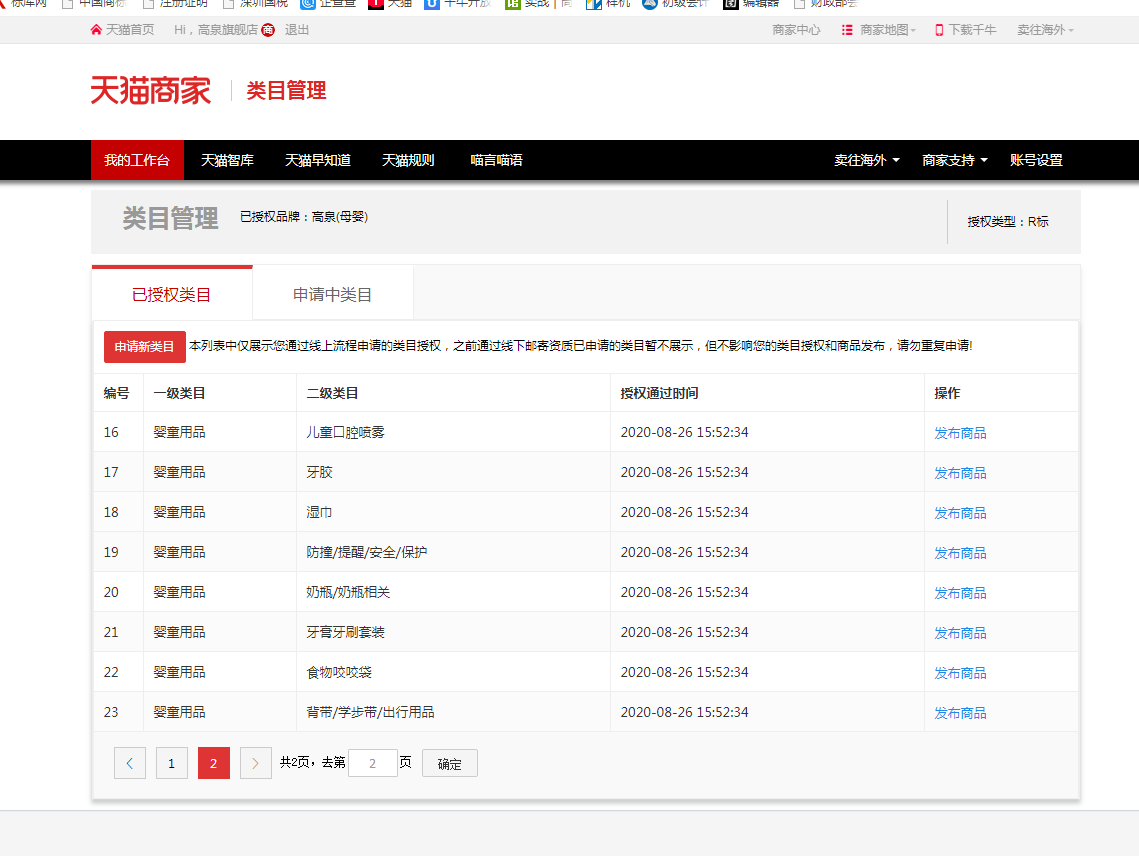The height and width of the screenshot is (856, 1139).
Task: Click 发布商品 for 湿巾 row
Action: [960, 513]
